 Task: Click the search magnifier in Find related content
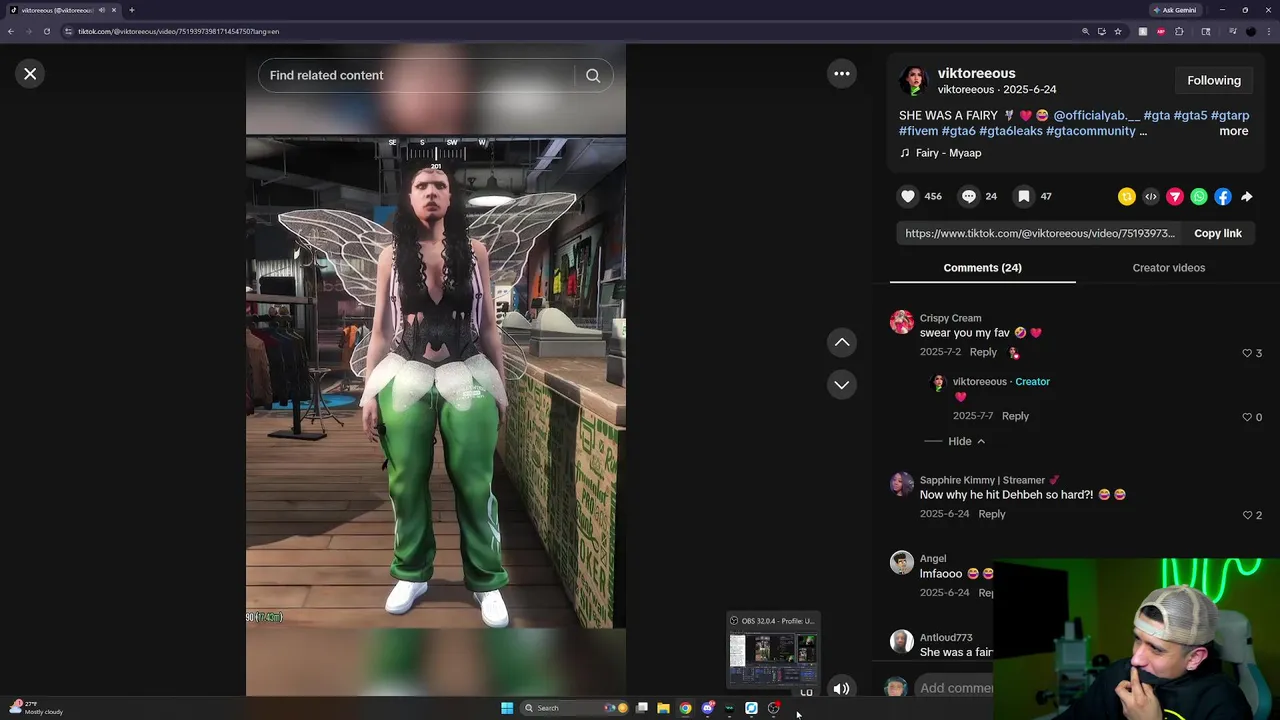tap(593, 75)
